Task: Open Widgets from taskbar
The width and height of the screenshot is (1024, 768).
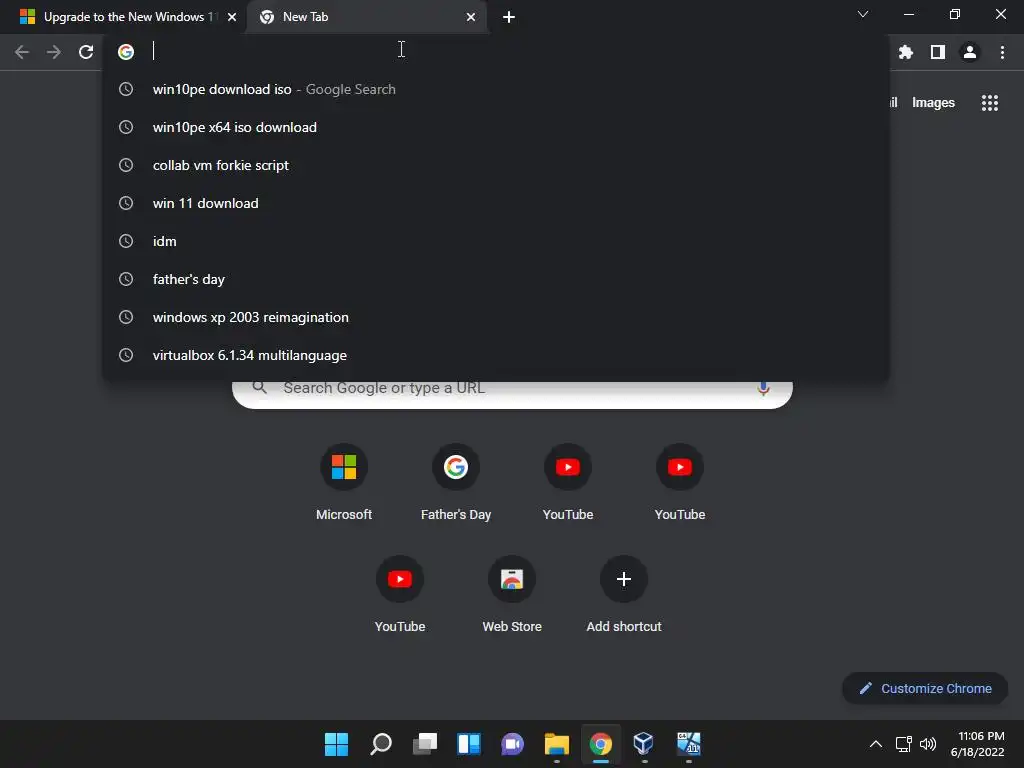Action: (x=469, y=744)
